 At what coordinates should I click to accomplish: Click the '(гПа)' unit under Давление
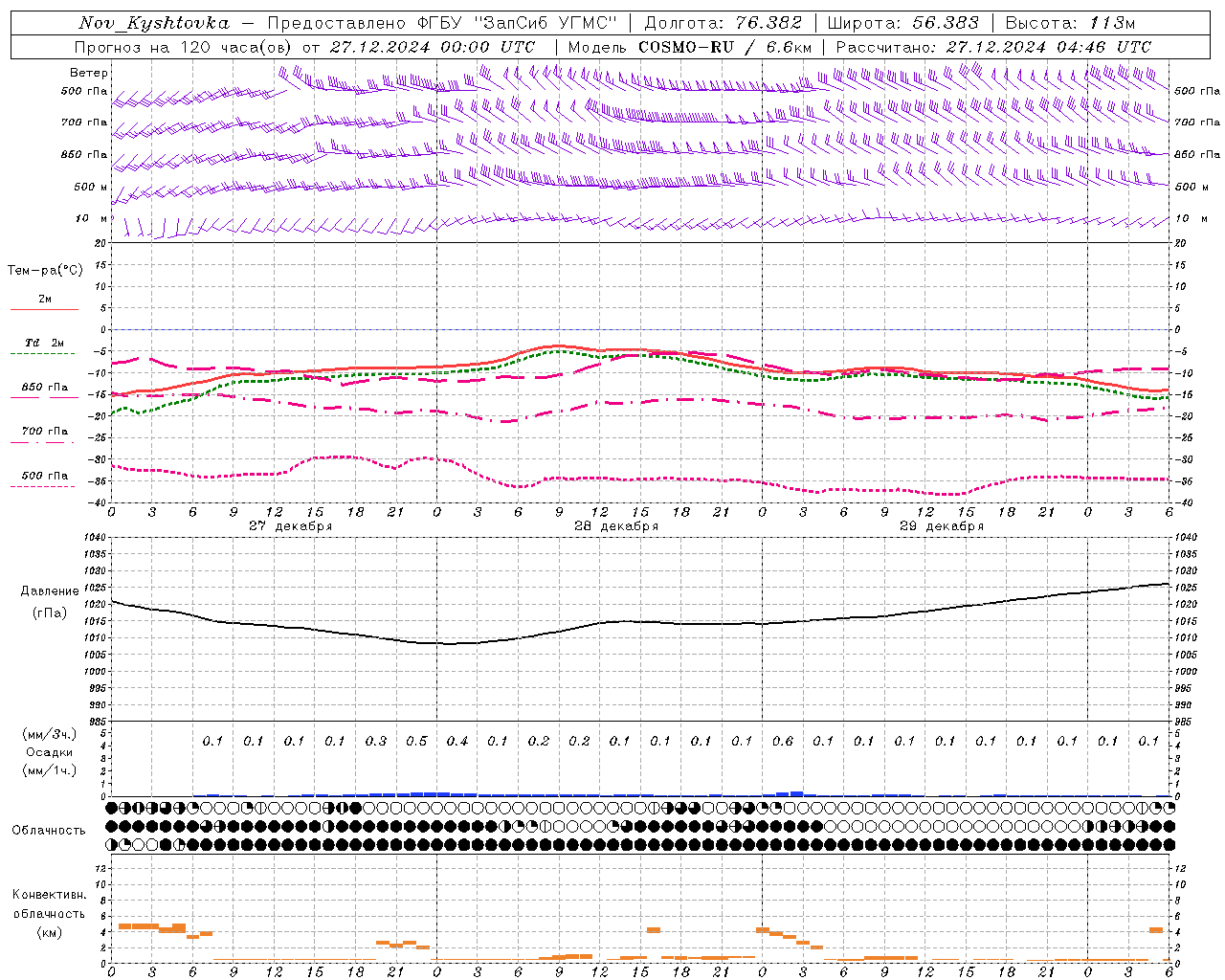point(50,612)
